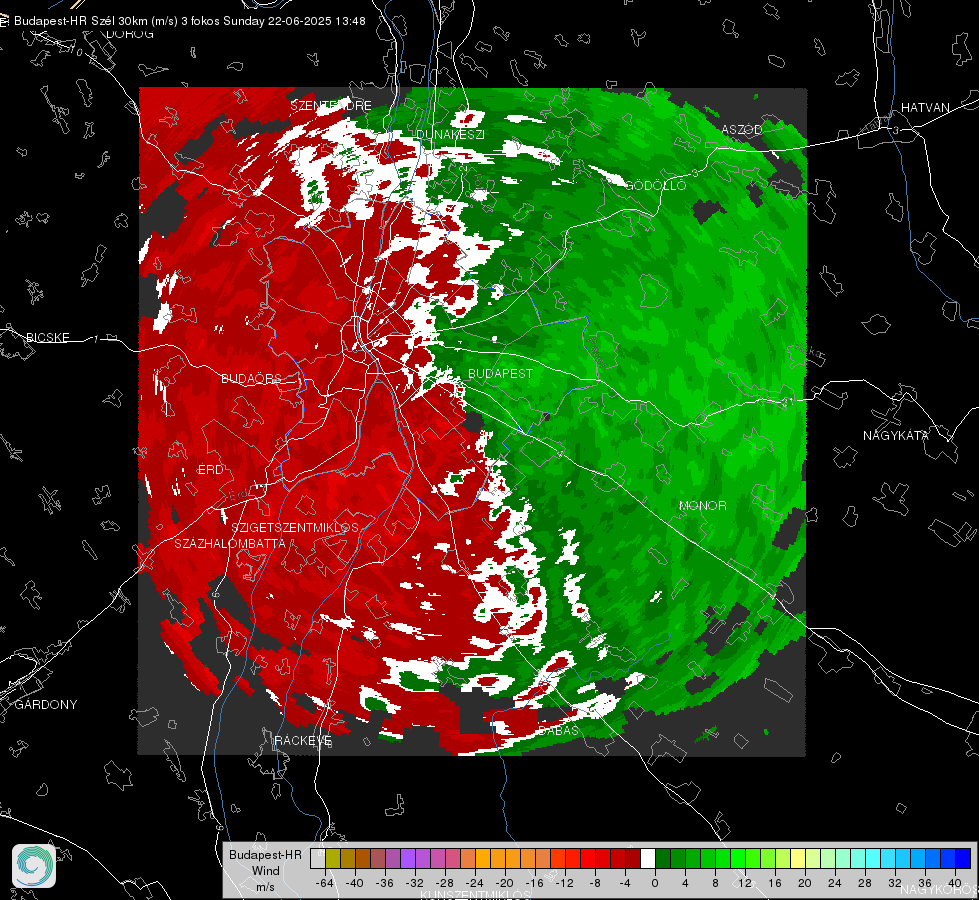Click the m/s unit label in the legend
Viewport: 979px width, 900px height.
click(265, 887)
